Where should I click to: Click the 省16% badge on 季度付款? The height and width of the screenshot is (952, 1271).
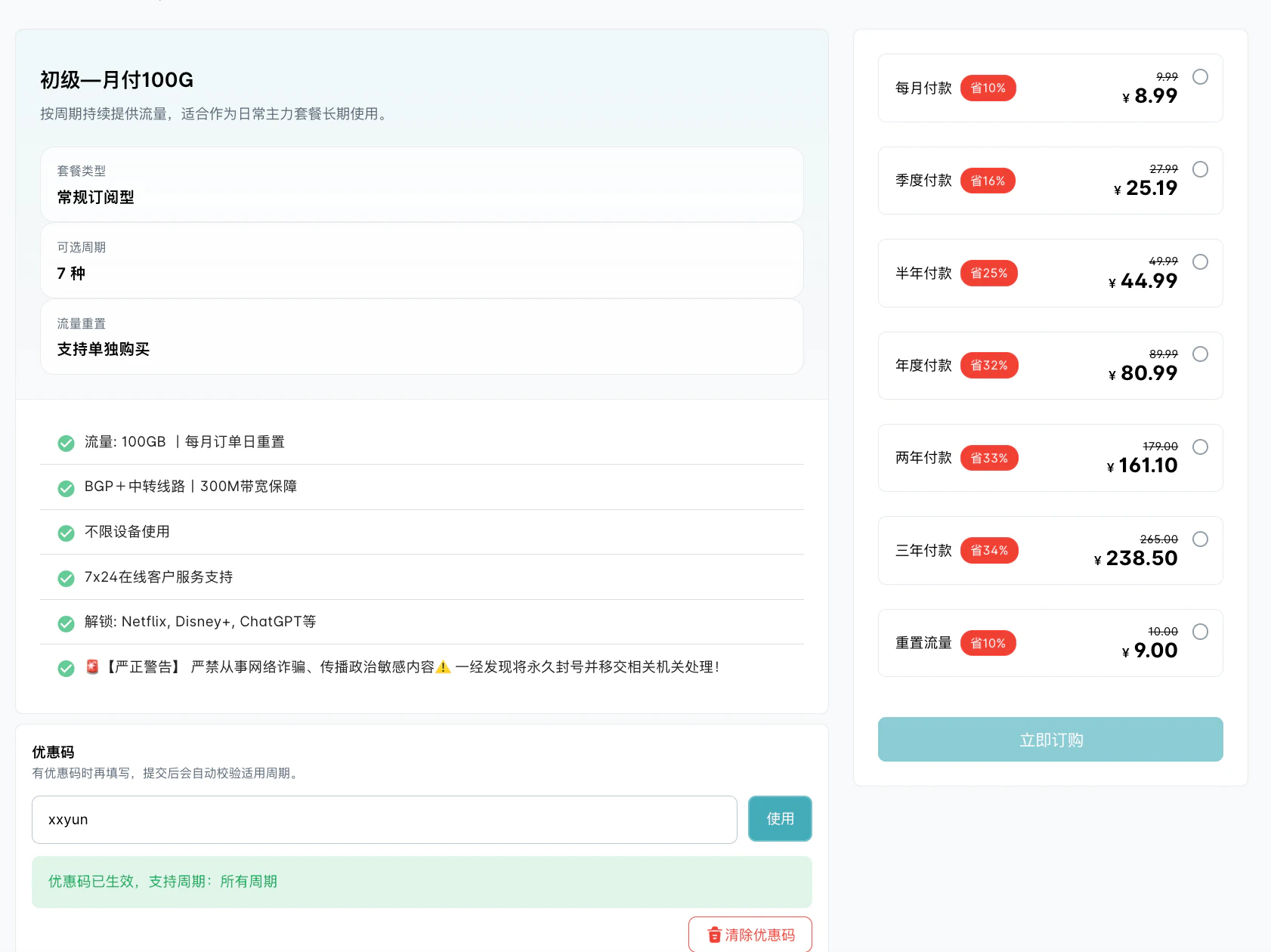(988, 181)
